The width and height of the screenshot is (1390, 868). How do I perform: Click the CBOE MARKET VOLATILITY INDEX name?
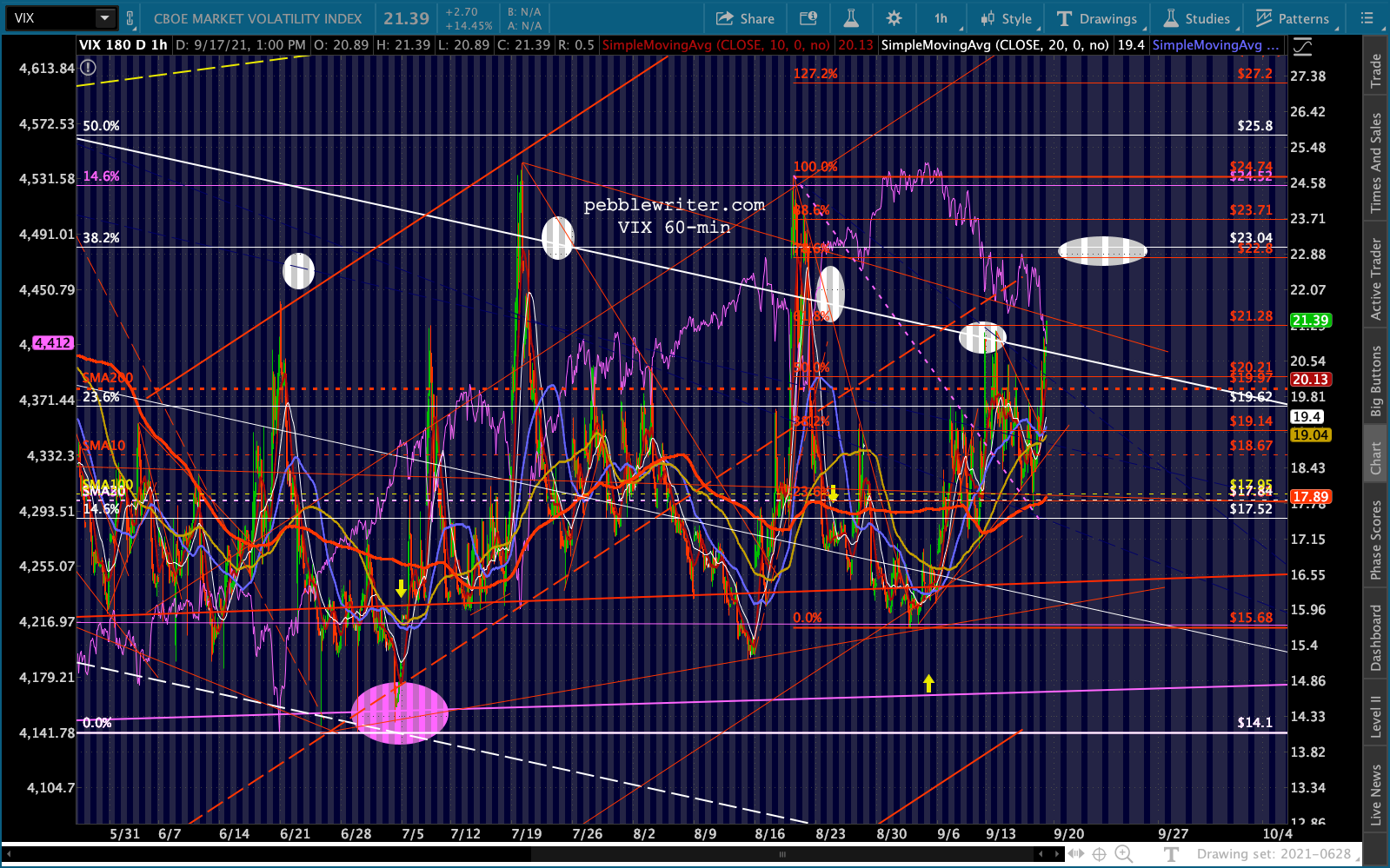coord(257,18)
